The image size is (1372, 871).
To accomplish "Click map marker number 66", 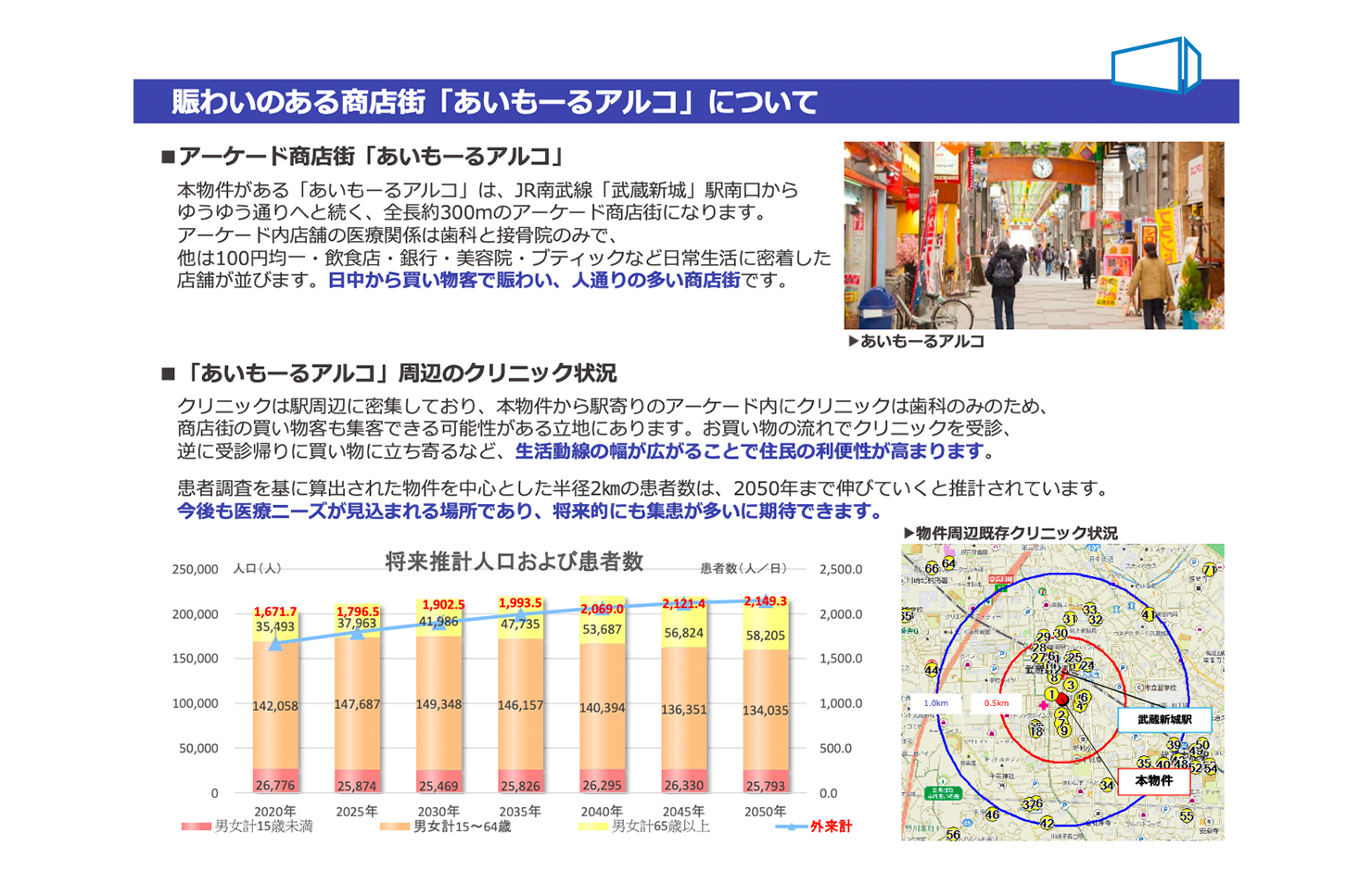I will 932,568.
